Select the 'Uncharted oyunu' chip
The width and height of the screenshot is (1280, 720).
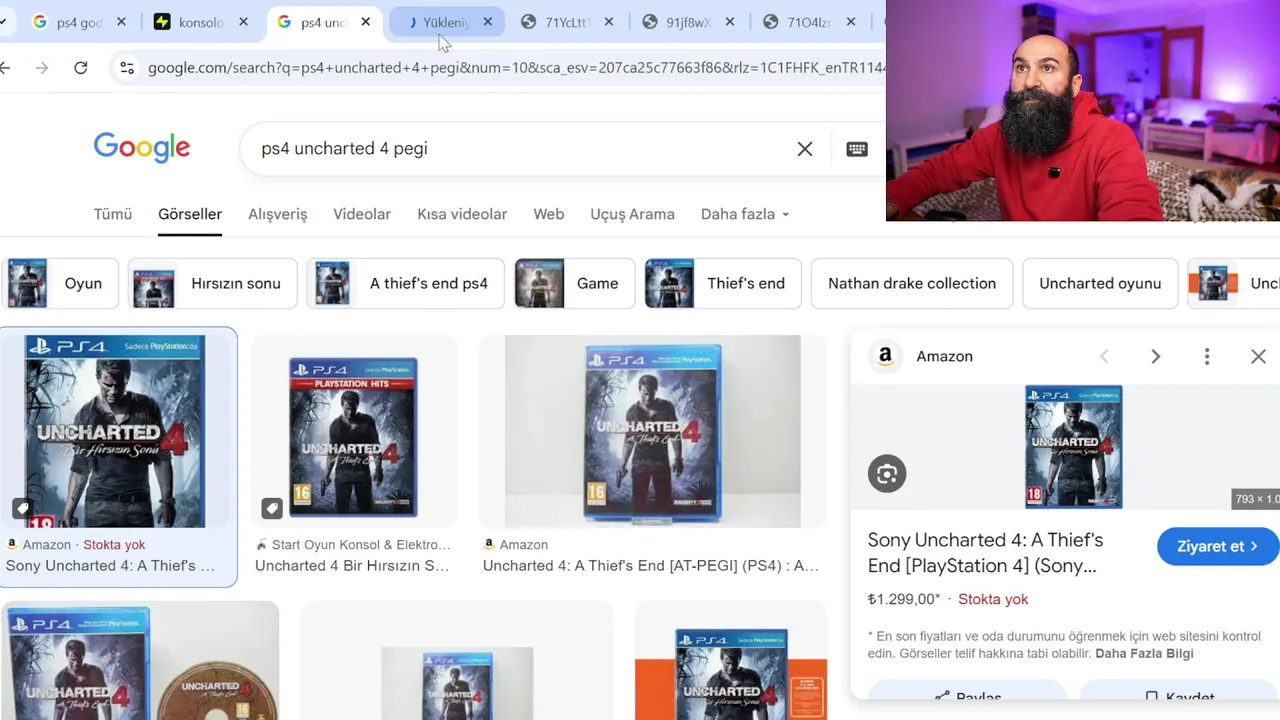(1100, 284)
